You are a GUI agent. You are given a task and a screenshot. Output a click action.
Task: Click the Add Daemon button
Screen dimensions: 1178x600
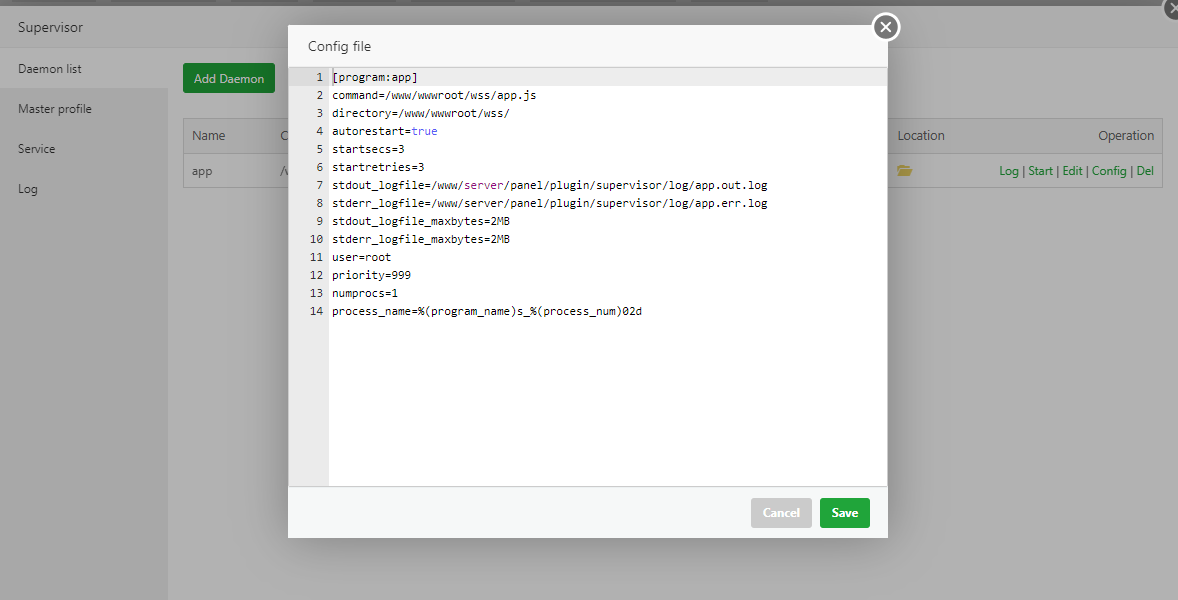click(229, 78)
